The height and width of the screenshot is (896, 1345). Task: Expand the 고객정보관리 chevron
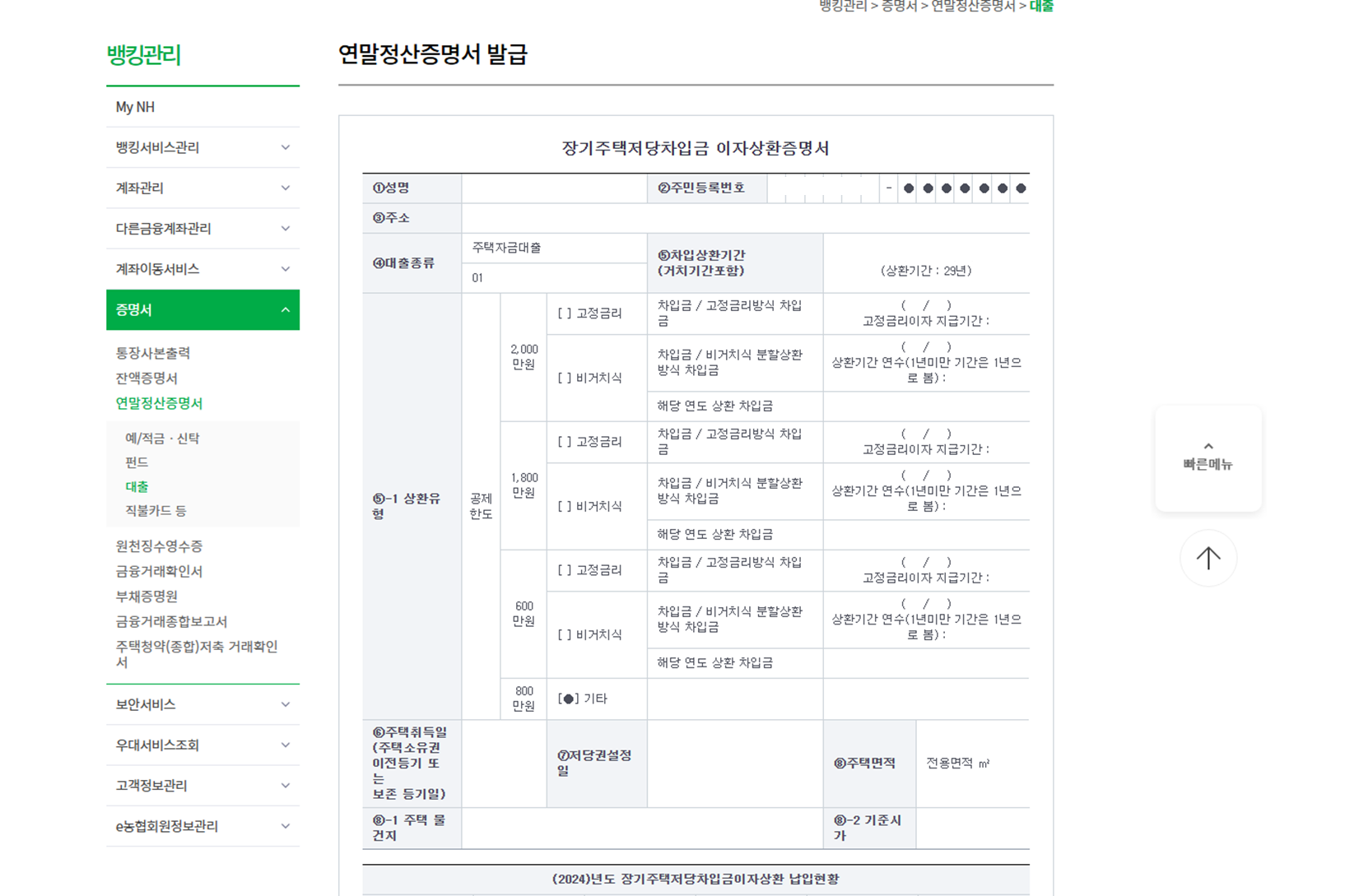[x=285, y=785]
